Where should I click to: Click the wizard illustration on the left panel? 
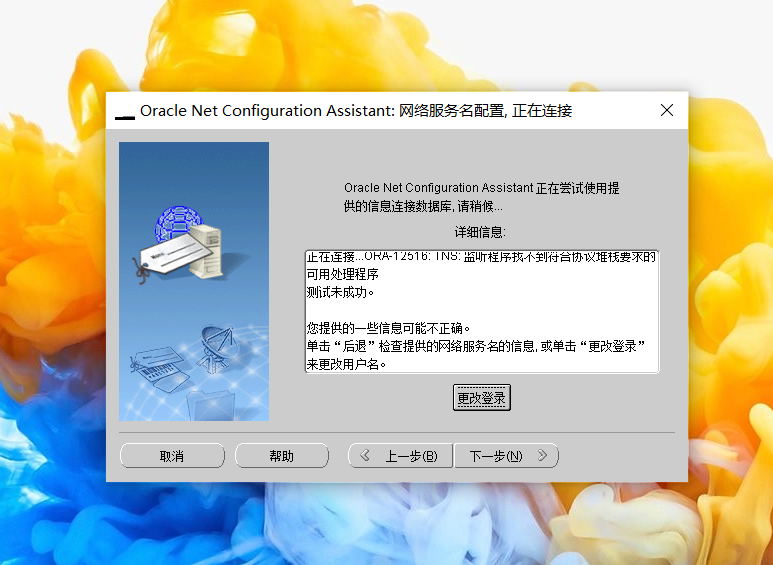[194, 282]
